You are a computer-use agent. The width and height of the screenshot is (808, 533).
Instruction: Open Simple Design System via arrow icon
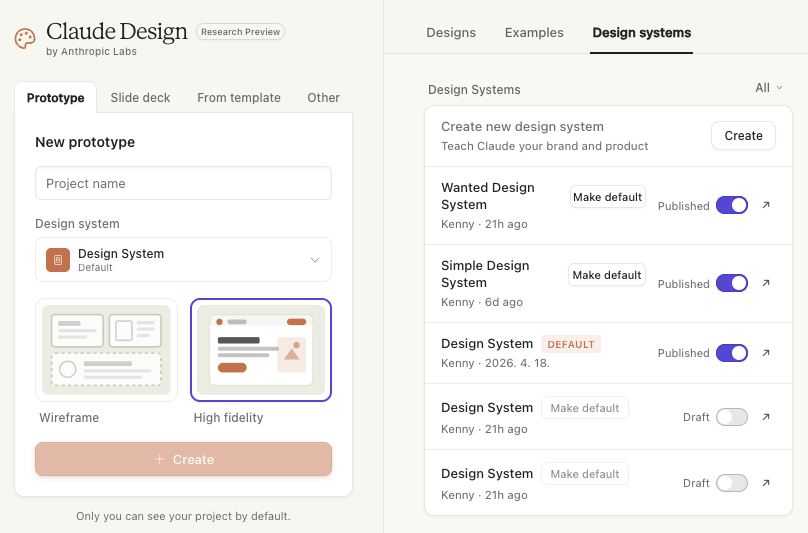[x=766, y=283]
